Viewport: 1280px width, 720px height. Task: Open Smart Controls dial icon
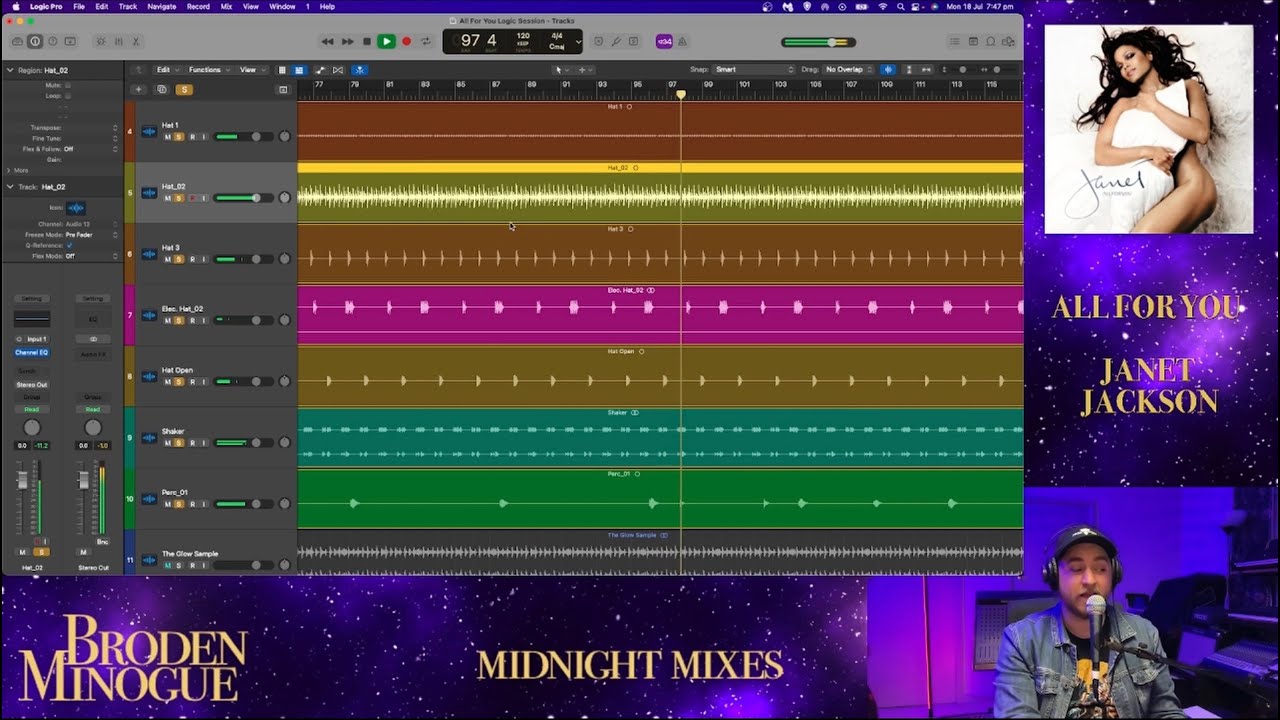(100, 41)
